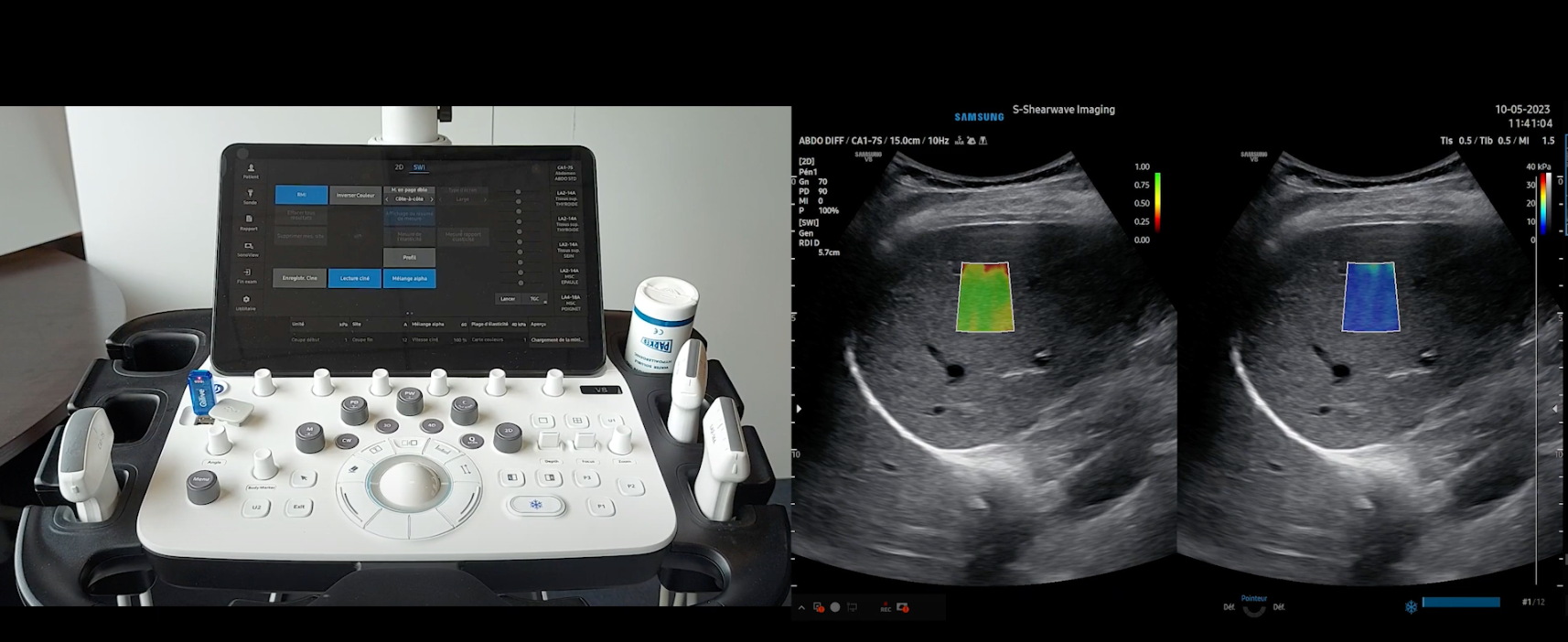Screen dimensions: 1568x642
Task: Tap the Enregistr. Ciné button
Action: [299, 278]
